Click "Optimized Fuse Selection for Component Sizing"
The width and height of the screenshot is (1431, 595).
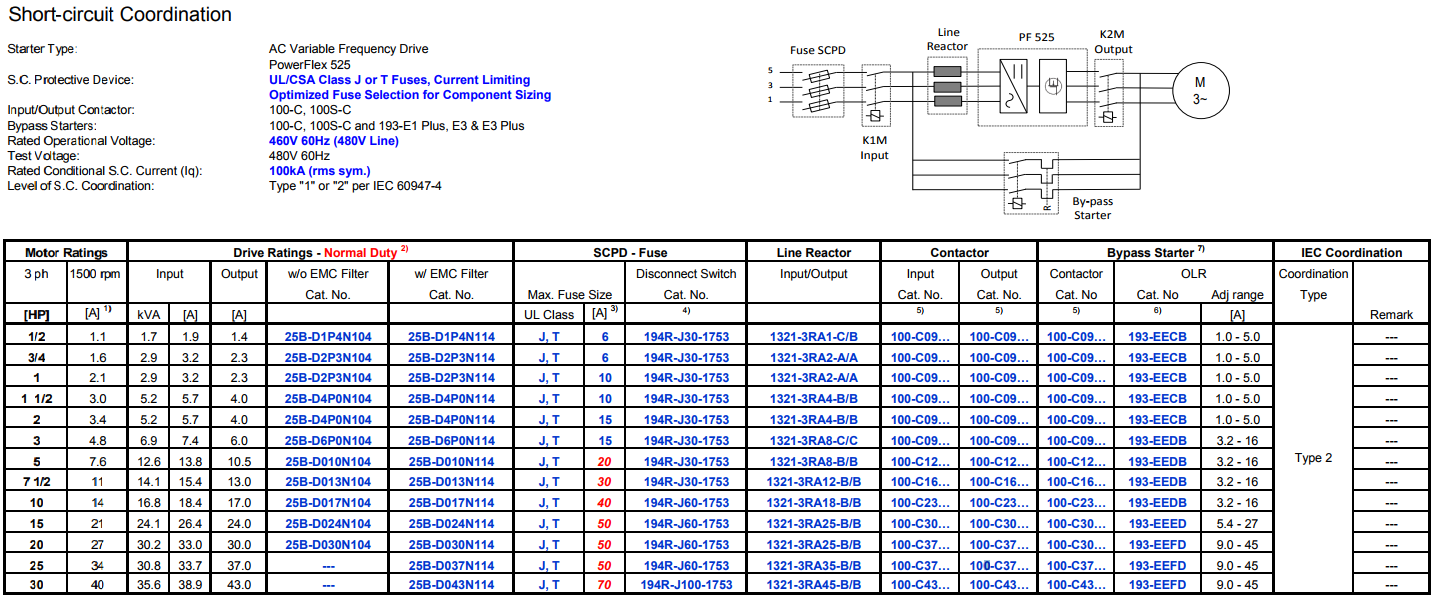tap(410, 95)
